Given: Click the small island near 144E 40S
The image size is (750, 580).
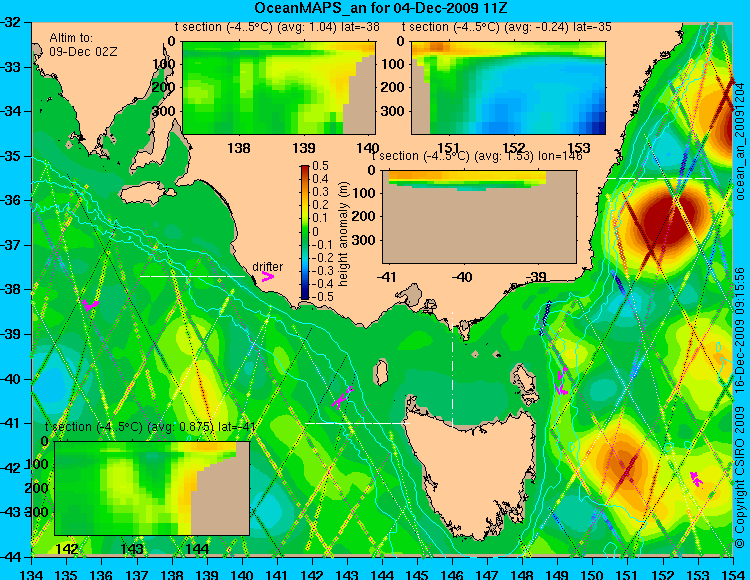Looking at the screenshot, I should click(381, 372).
